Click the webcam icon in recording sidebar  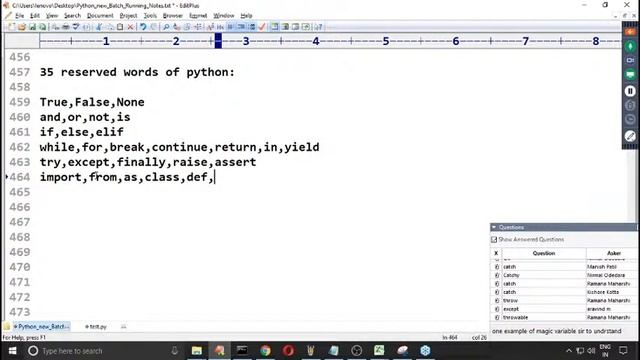(x=630, y=60)
